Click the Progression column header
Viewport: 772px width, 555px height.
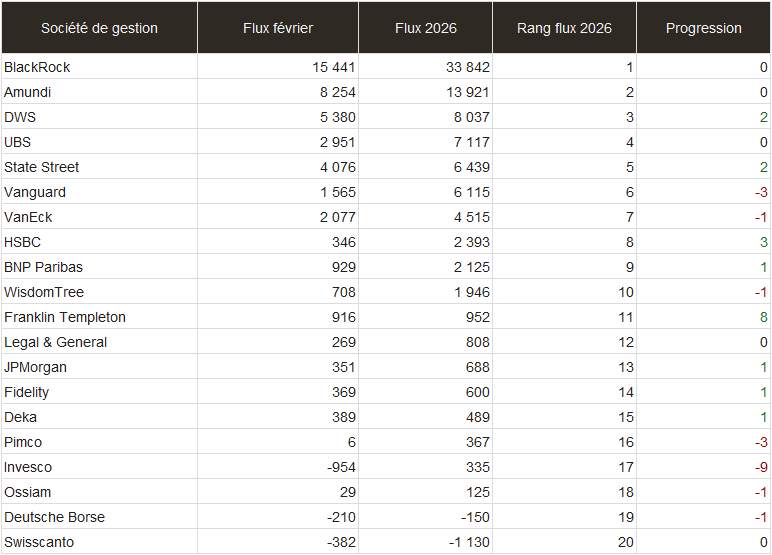point(703,28)
